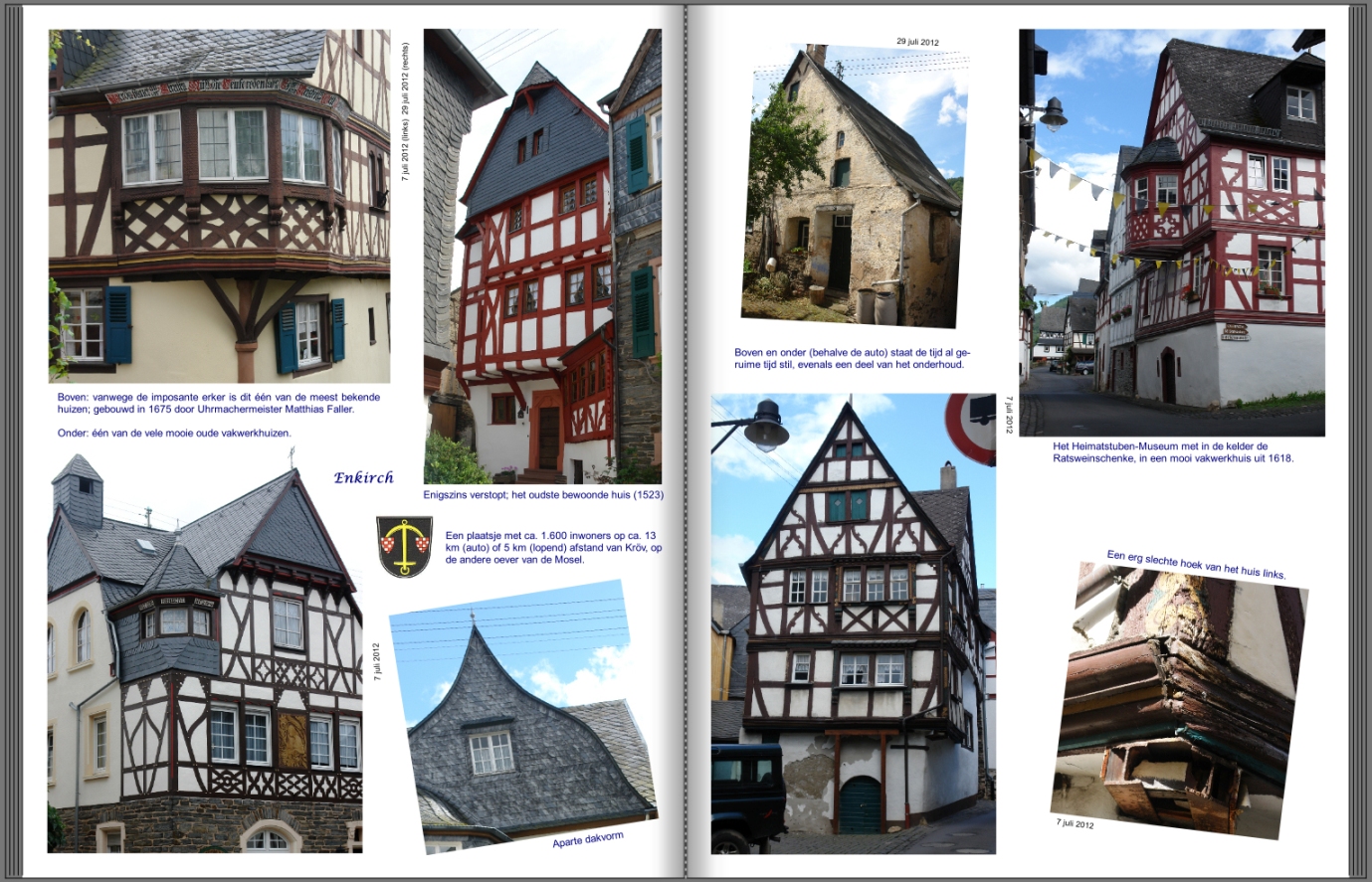Click the caption about Uhrmachermeister Matthias Faller
Screen dimensions: 1372x882
pos(218,403)
